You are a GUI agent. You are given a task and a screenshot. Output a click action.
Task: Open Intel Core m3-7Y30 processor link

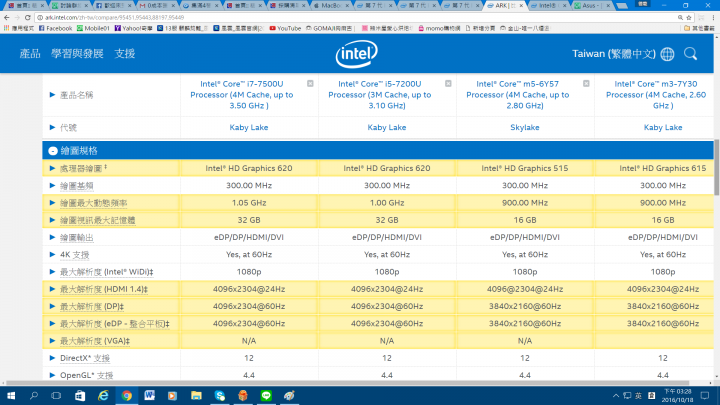(656, 95)
